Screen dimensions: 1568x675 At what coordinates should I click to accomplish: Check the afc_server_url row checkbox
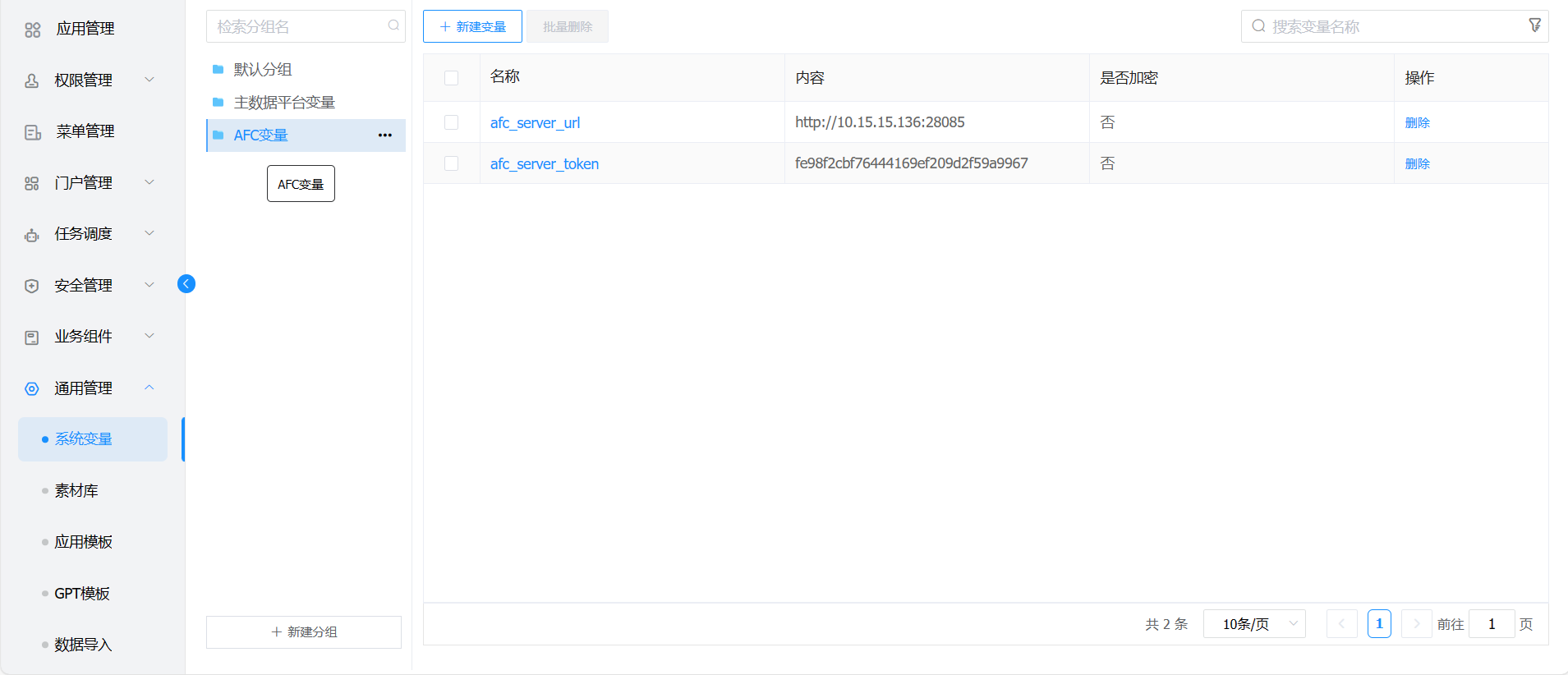tap(451, 122)
